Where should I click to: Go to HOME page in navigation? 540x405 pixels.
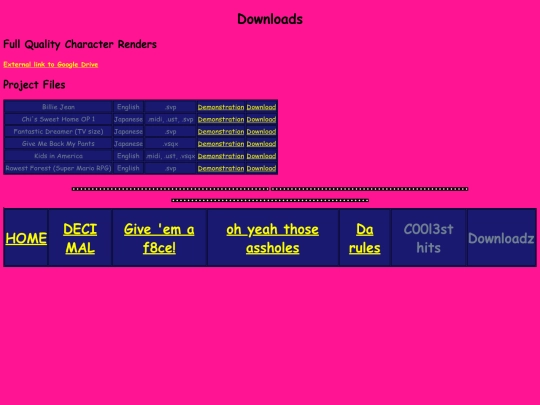[26, 238]
